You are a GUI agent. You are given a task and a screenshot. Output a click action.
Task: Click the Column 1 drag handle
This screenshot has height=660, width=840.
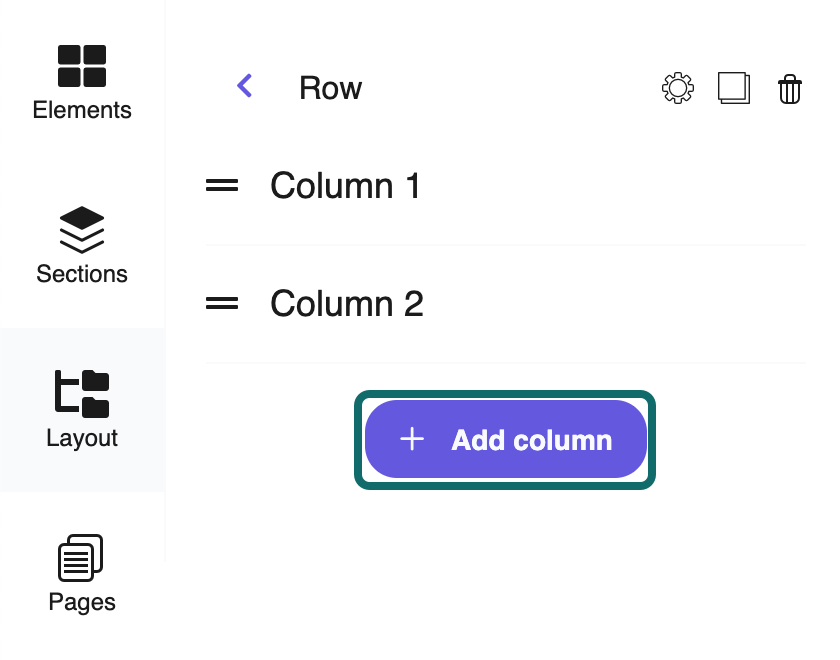222,185
